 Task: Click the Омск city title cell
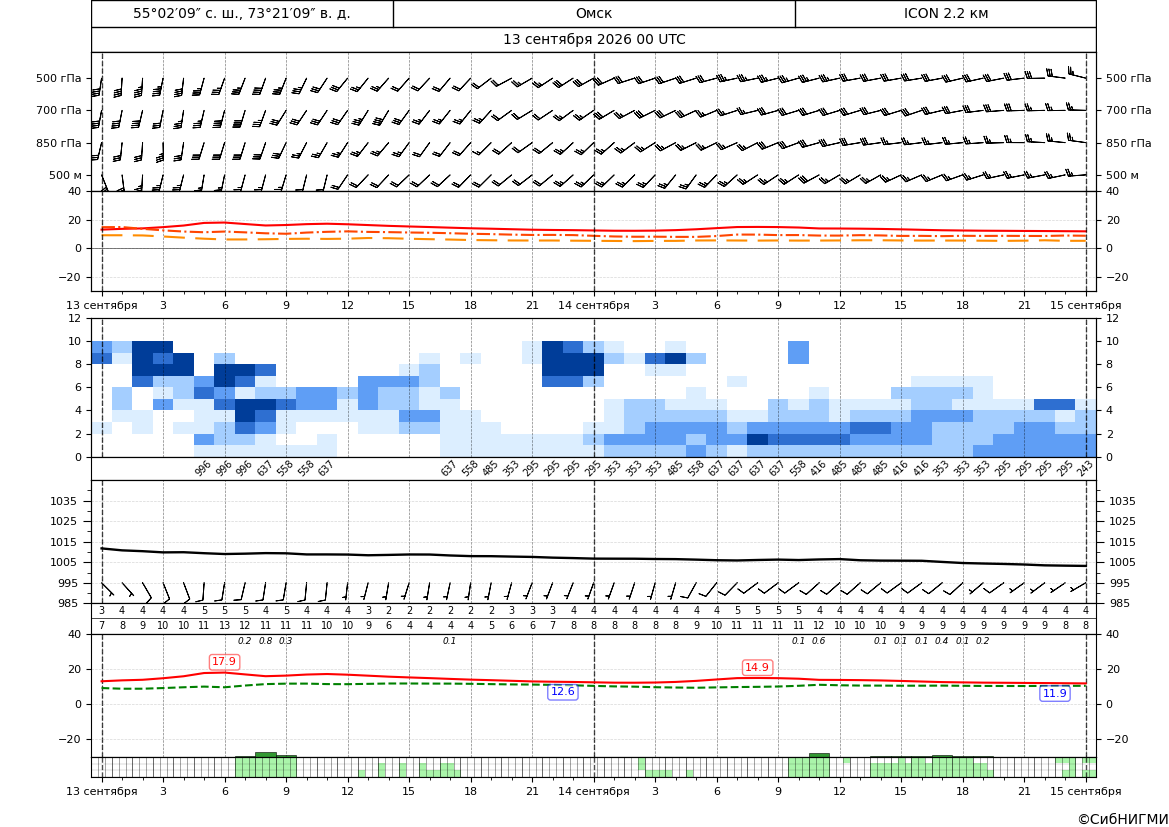click(594, 13)
